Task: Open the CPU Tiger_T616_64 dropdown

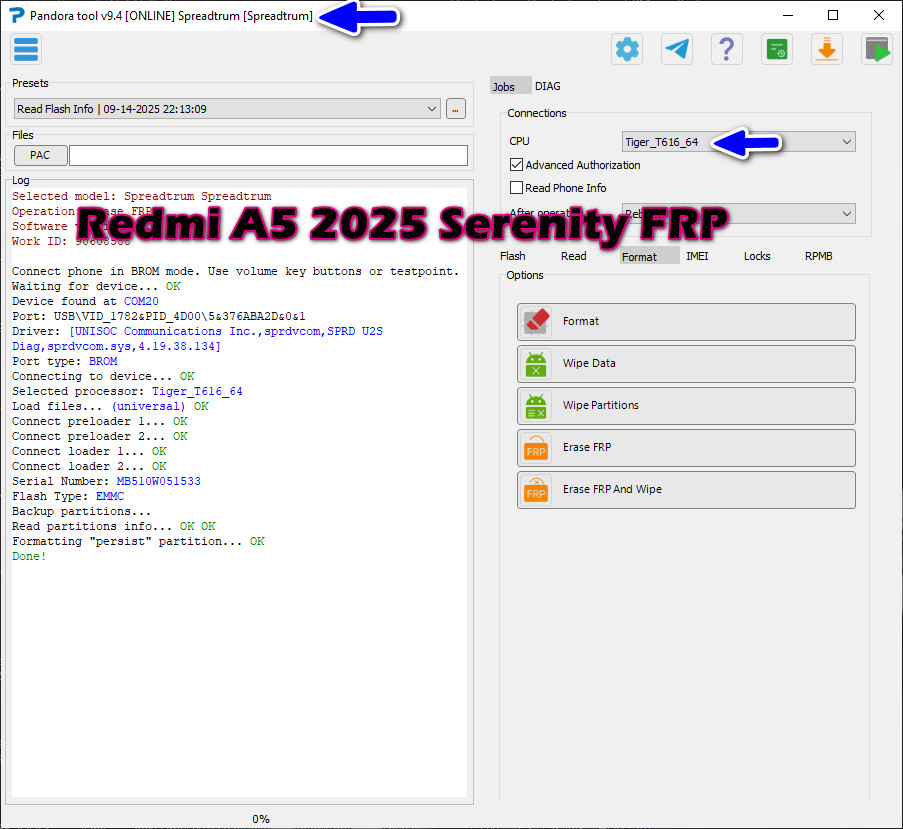Action: [x=739, y=142]
